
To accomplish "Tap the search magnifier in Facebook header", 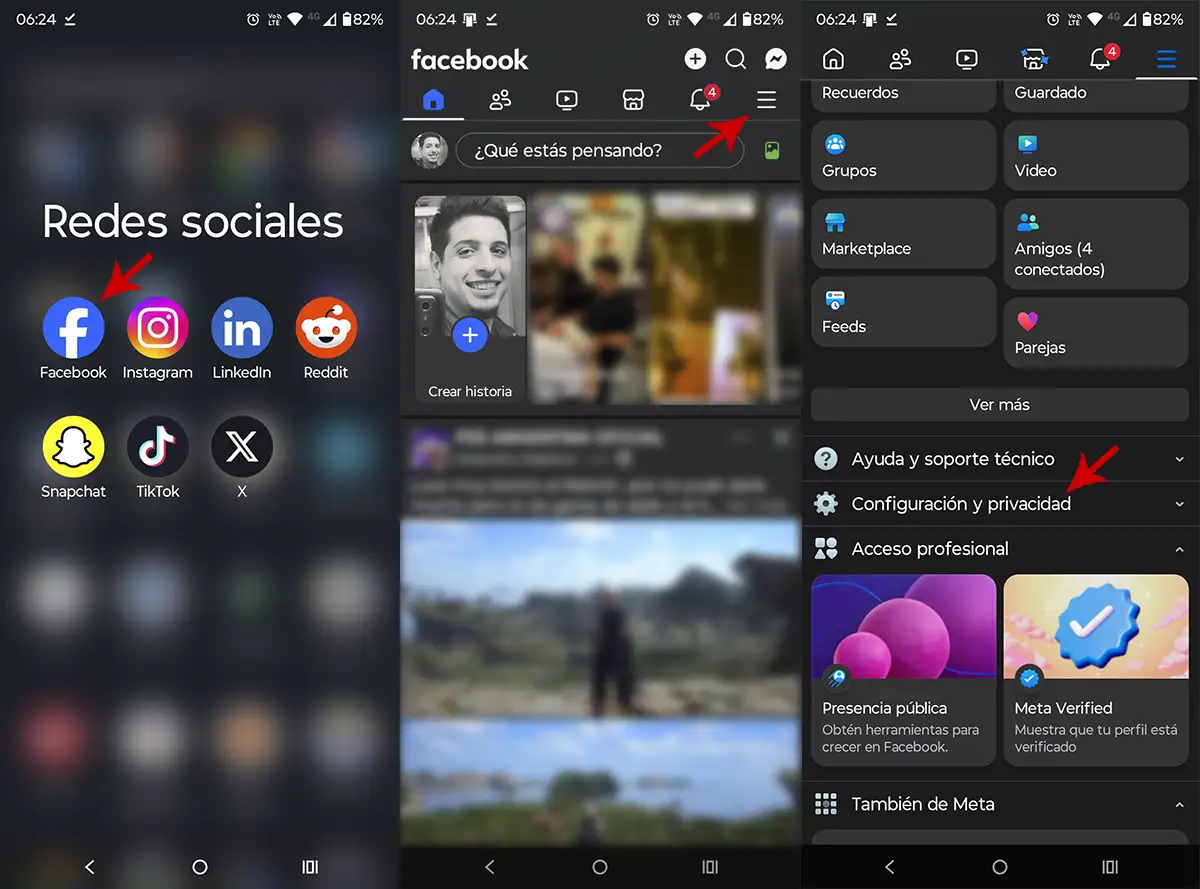I will pyautogui.click(x=735, y=60).
